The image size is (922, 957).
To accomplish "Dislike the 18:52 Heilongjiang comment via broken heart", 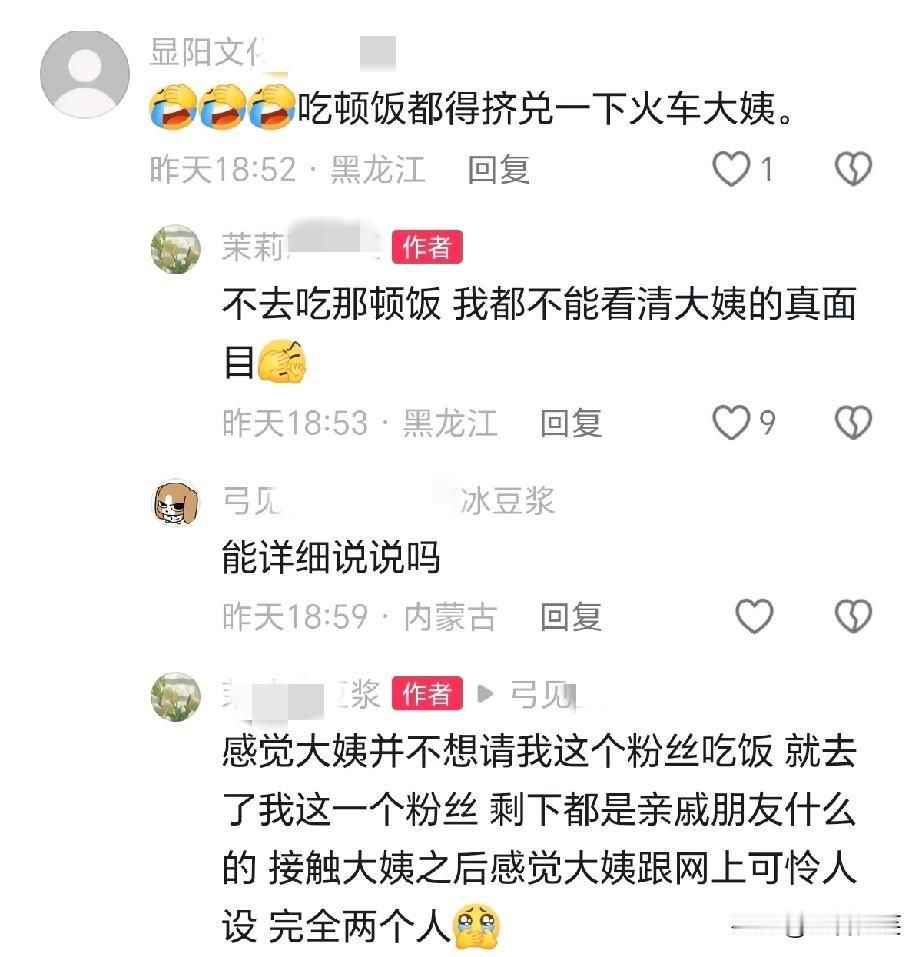I will [x=853, y=169].
